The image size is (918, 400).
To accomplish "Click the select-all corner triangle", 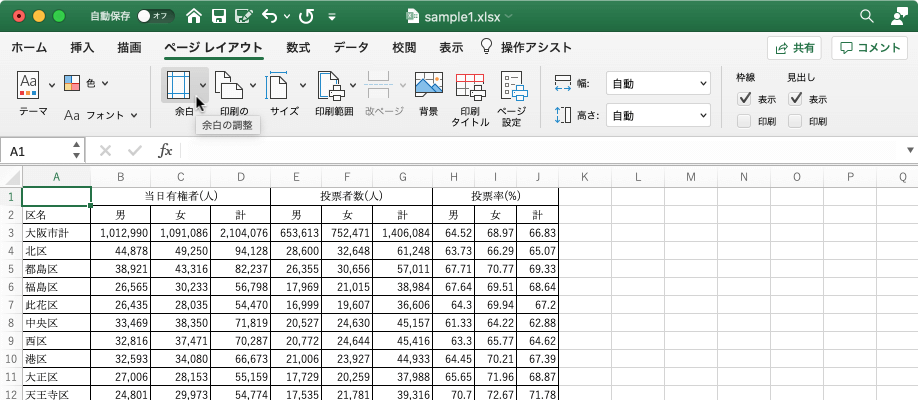I will coord(11,177).
